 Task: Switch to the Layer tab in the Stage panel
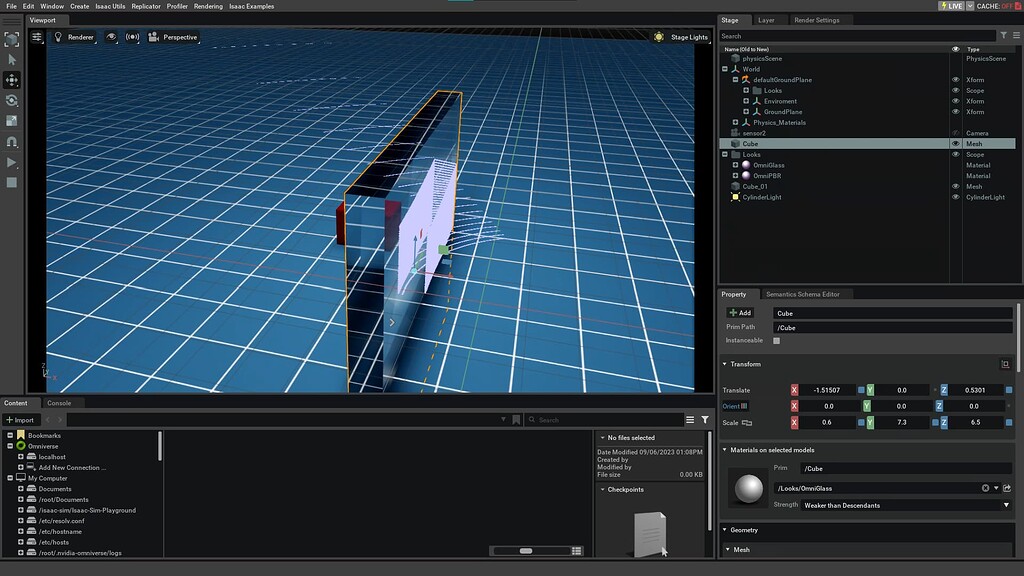[x=768, y=20]
